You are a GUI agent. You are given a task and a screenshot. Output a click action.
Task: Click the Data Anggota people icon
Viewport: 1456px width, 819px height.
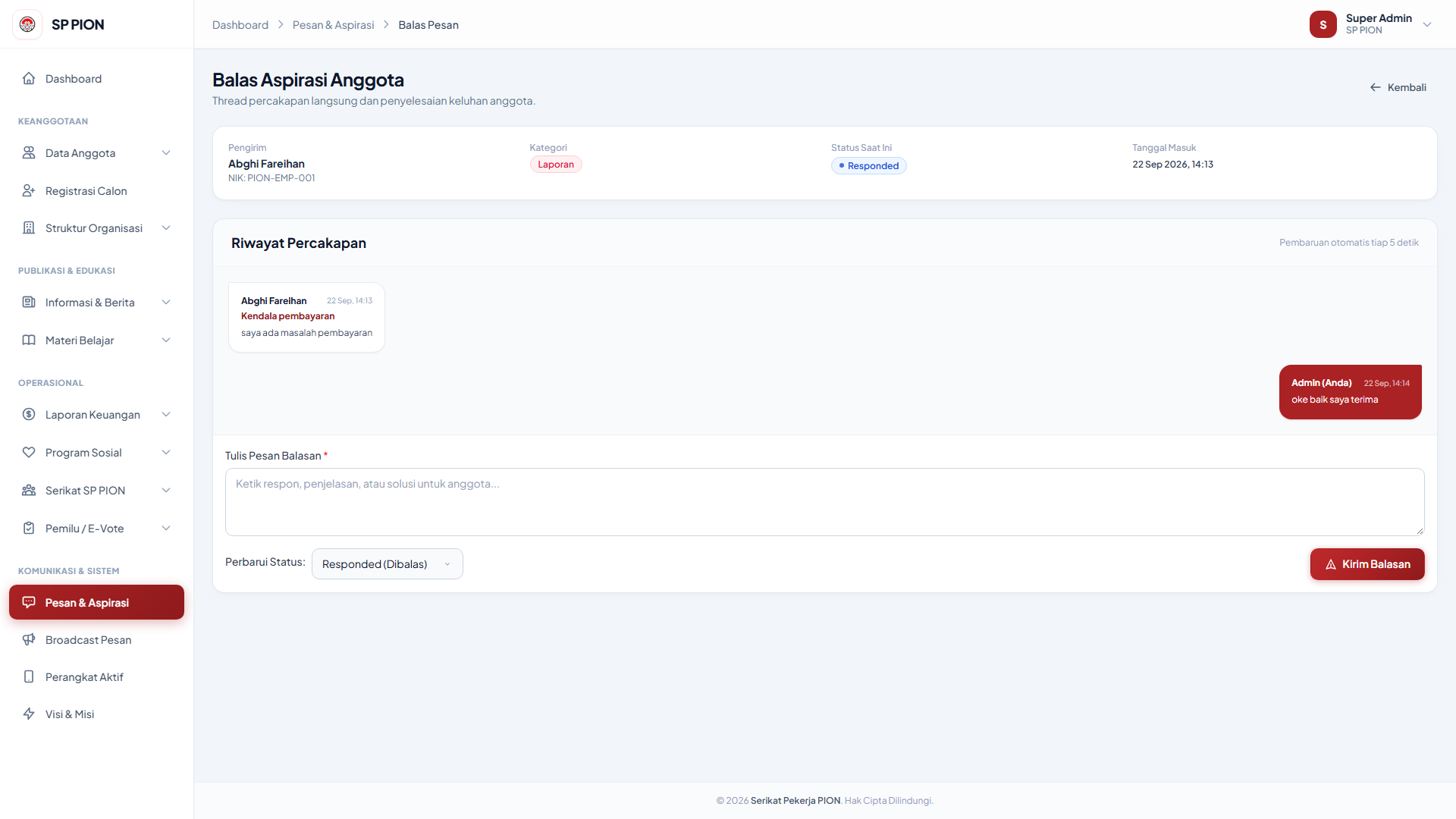29,153
